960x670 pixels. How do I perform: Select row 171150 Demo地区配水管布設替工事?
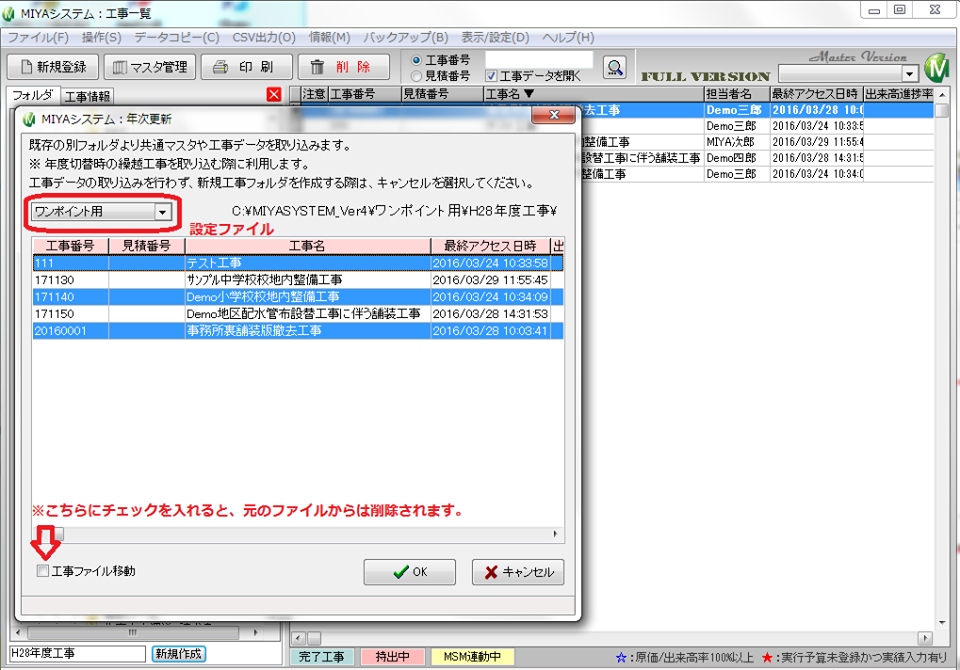tap(298, 314)
